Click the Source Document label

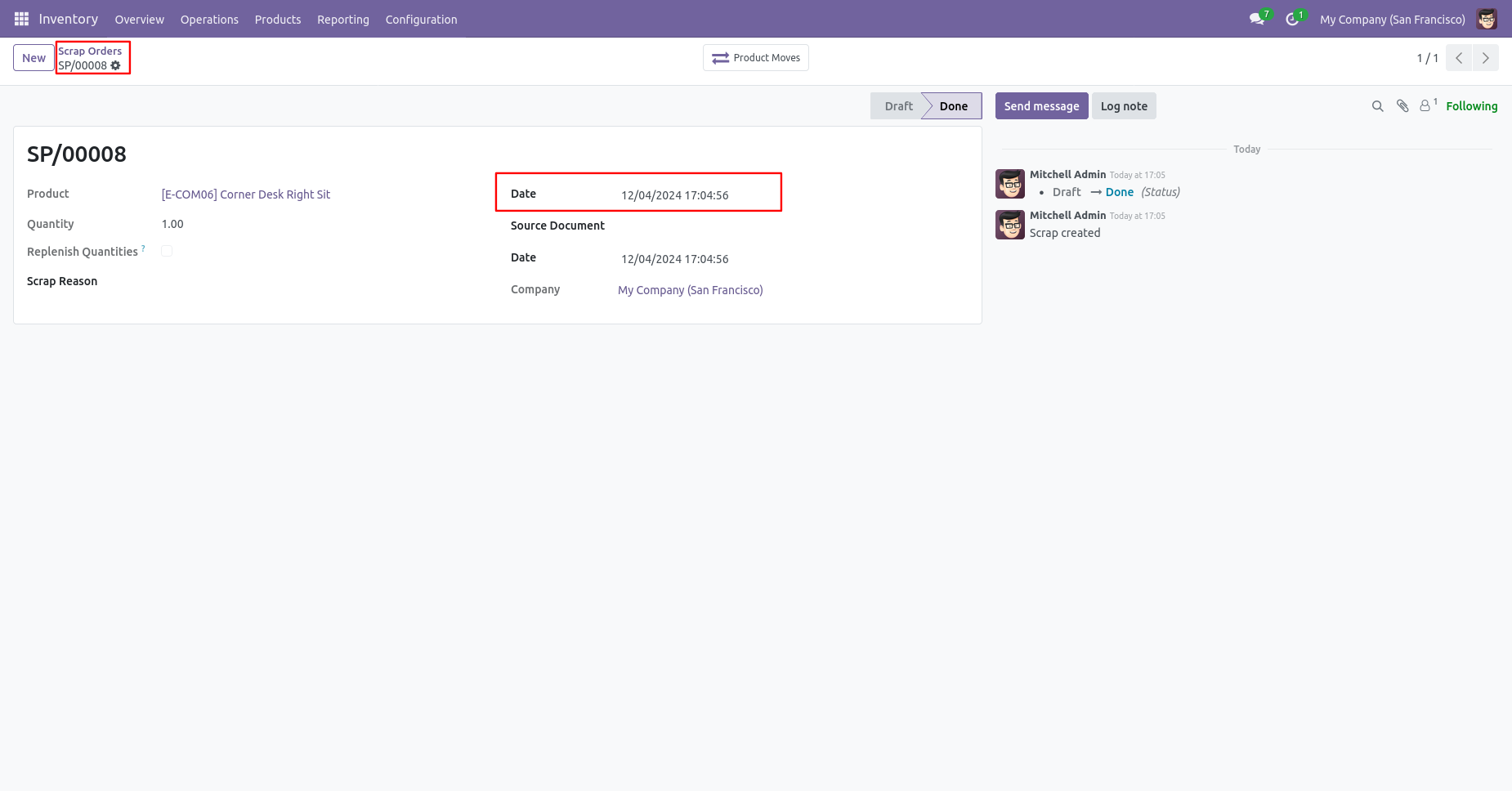(557, 226)
